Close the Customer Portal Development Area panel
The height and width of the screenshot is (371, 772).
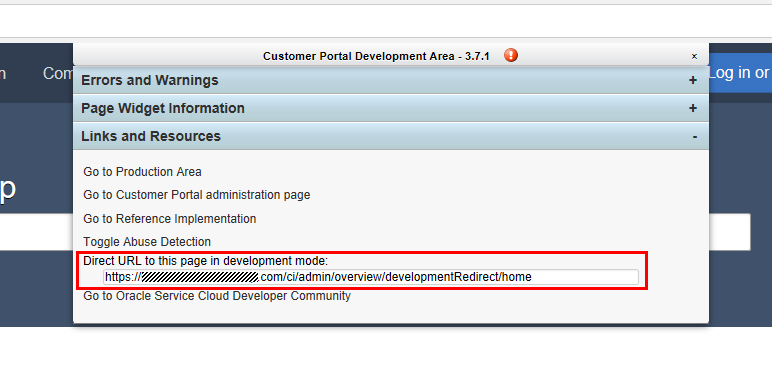tap(694, 56)
